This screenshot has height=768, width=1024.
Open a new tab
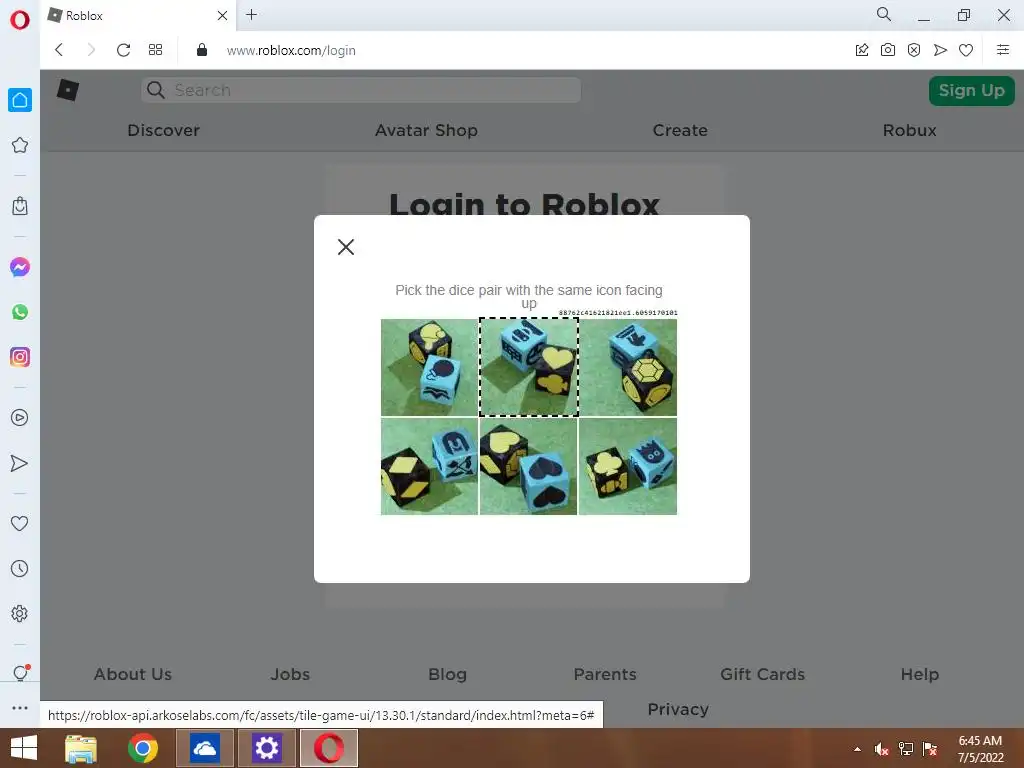pyautogui.click(x=251, y=14)
